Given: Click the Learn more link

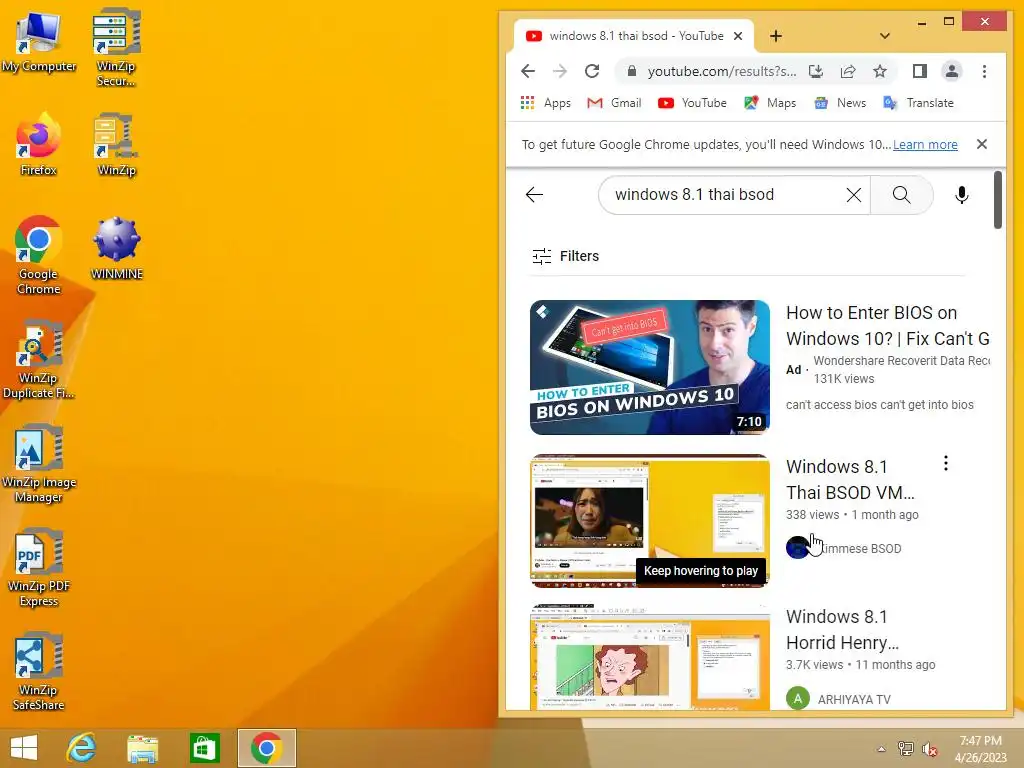Looking at the screenshot, I should [925, 144].
